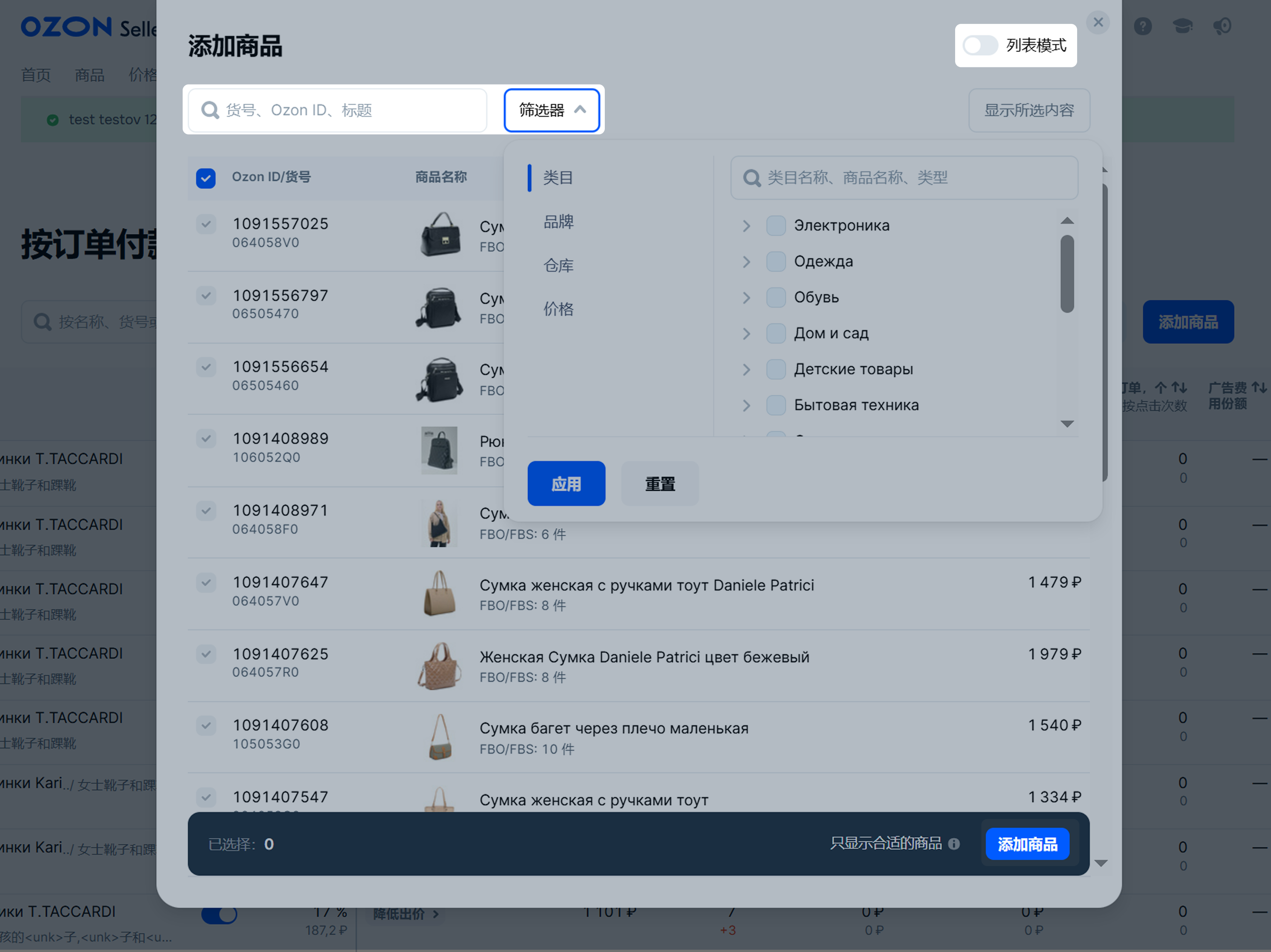Click product name Женская Сумка Daniele Patrici цвет бежевый
The height and width of the screenshot is (952, 1271).
pyautogui.click(x=645, y=657)
